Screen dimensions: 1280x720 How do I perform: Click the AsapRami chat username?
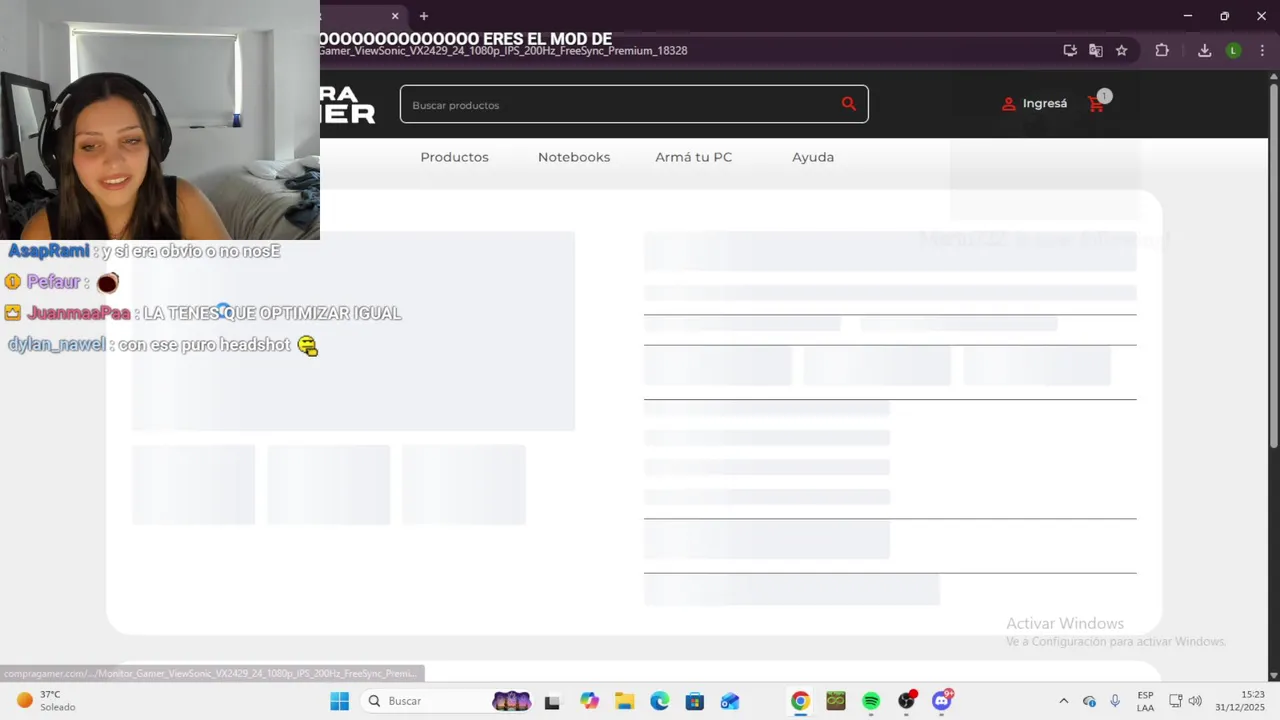pyautogui.click(x=48, y=251)
